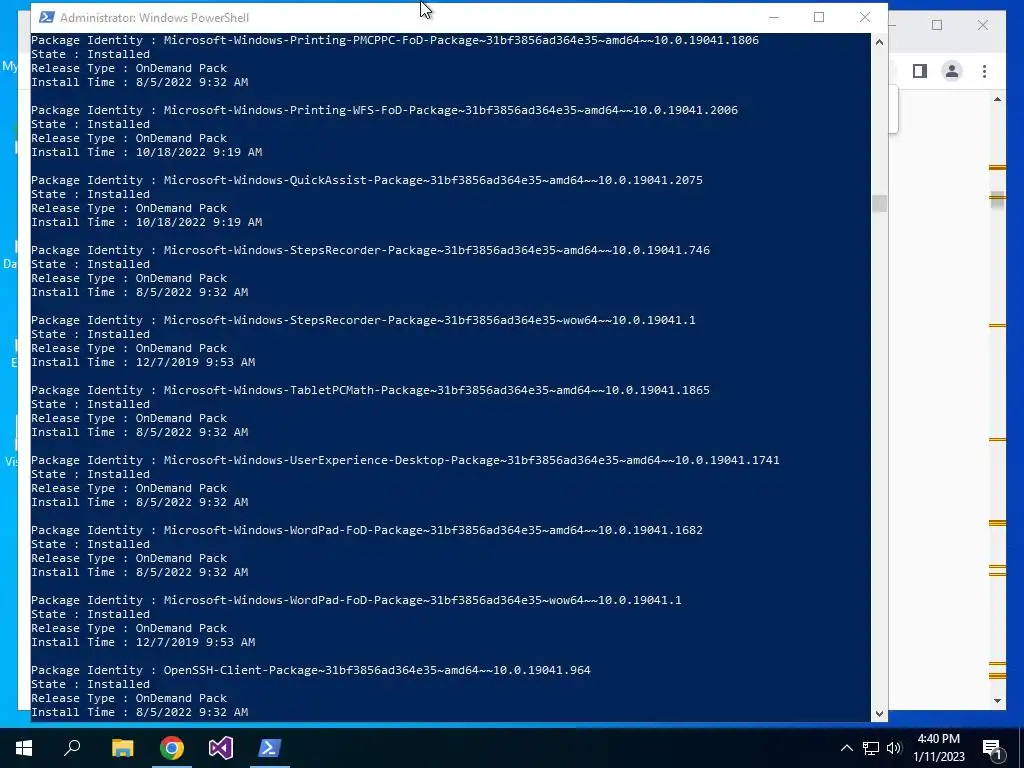Screen dimensions: 1024x768
Task: Switch to Google Chrome in the taskbar
Action: pos(172,748)
